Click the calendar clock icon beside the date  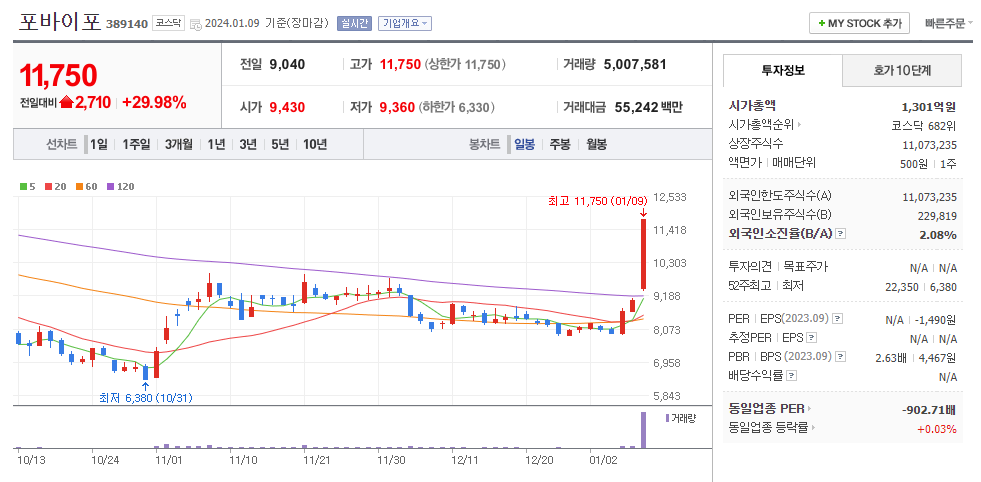coord(195,24)
